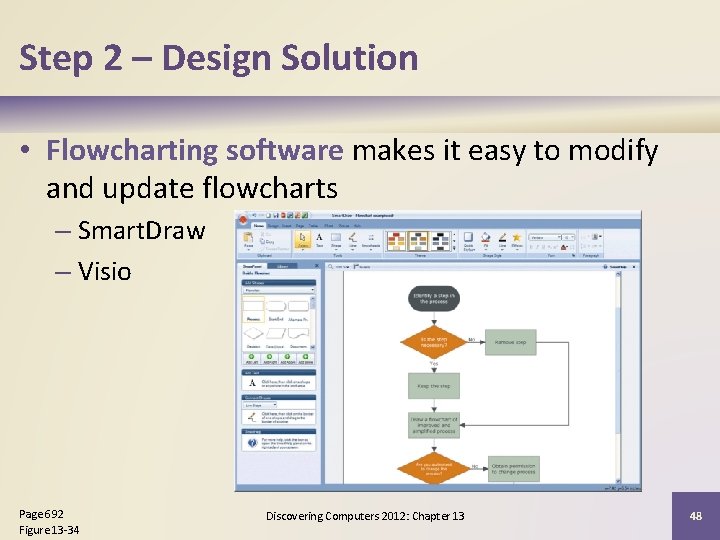Select the 'Obtain permission to change process' box
Viewport: 720px width, 540px height.
tap(514, 469)
